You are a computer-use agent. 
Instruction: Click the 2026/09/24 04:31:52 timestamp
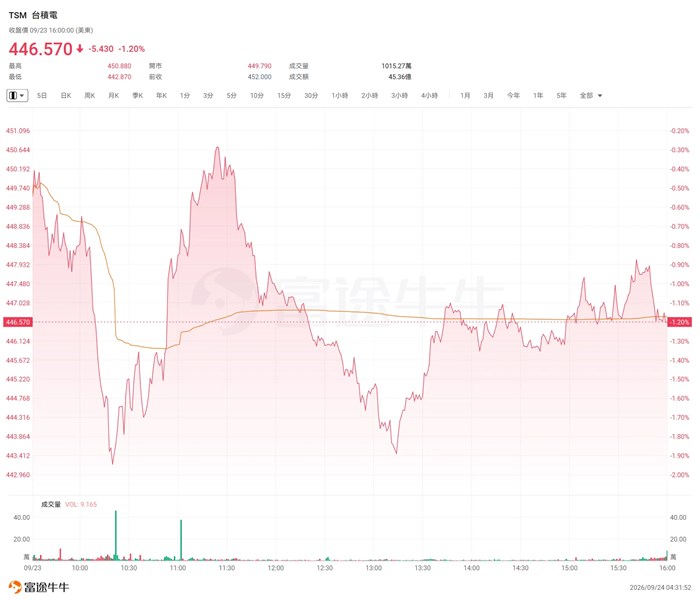660,588
